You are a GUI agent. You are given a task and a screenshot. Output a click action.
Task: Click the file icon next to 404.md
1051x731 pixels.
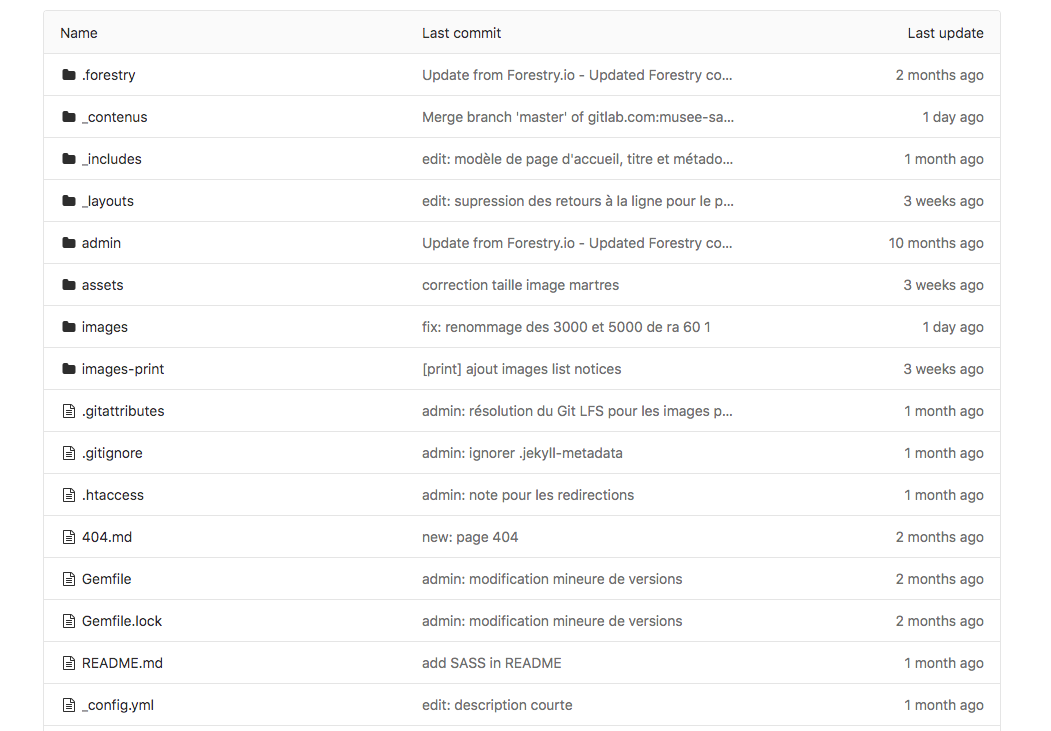pyautogui.click(x=69, y=537)
